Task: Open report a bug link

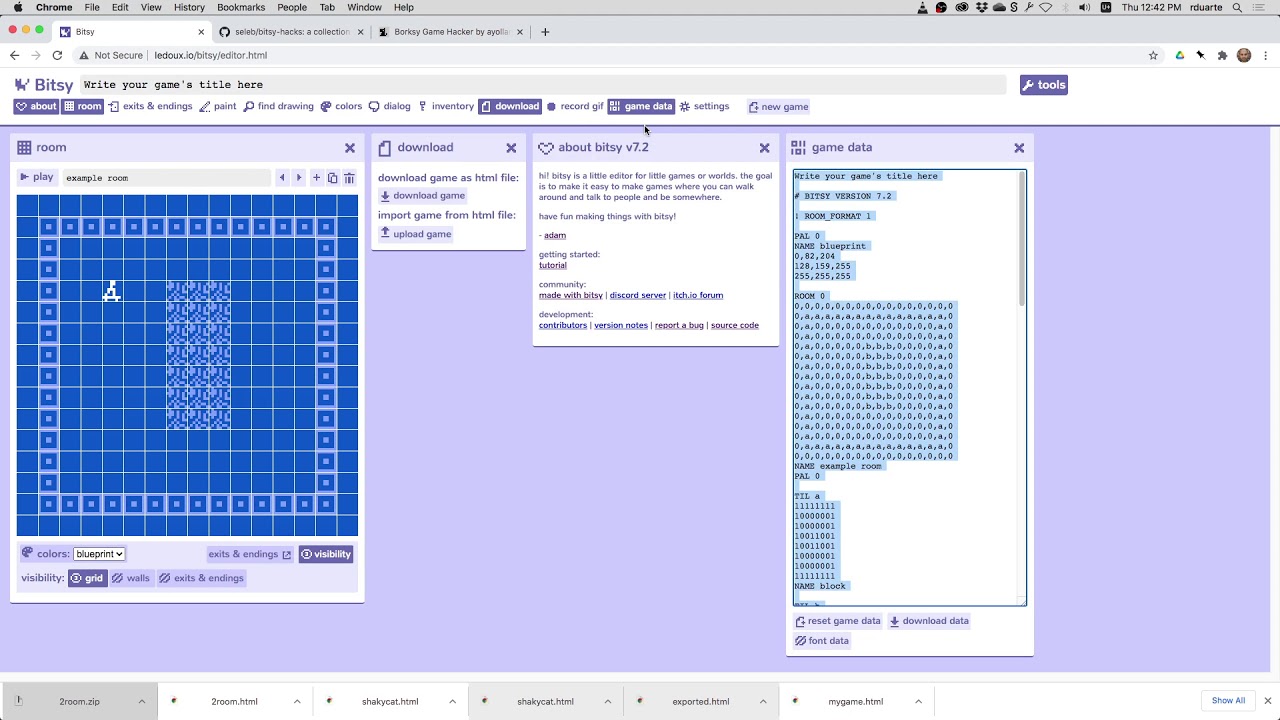Action: tap(679, 325)
